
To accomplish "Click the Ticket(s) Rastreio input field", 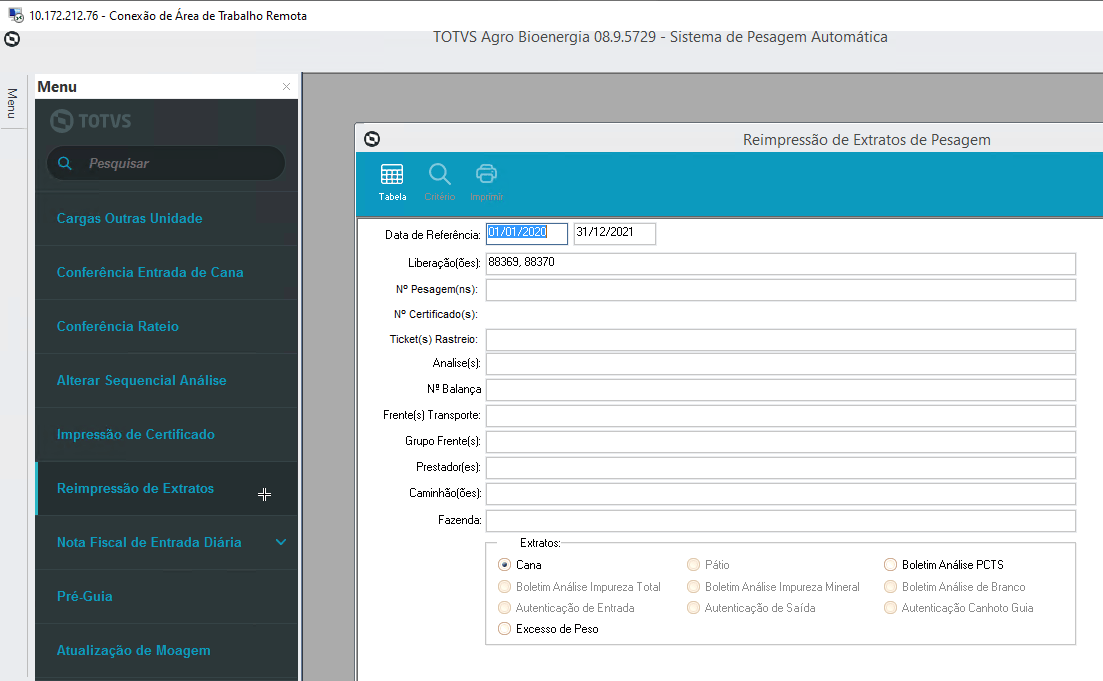I will click(781, 340).
